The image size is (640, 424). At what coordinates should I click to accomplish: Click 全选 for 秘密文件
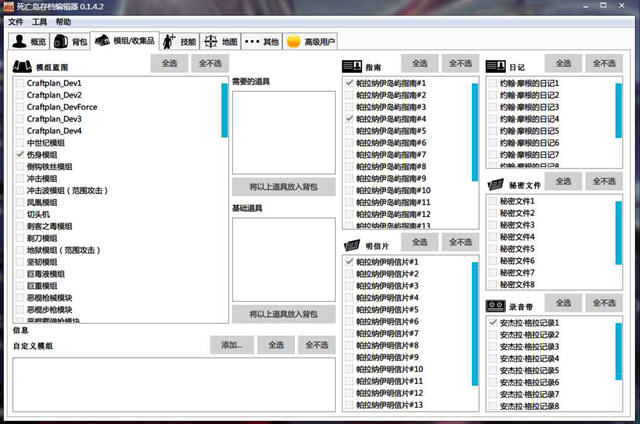click(563, 181)
